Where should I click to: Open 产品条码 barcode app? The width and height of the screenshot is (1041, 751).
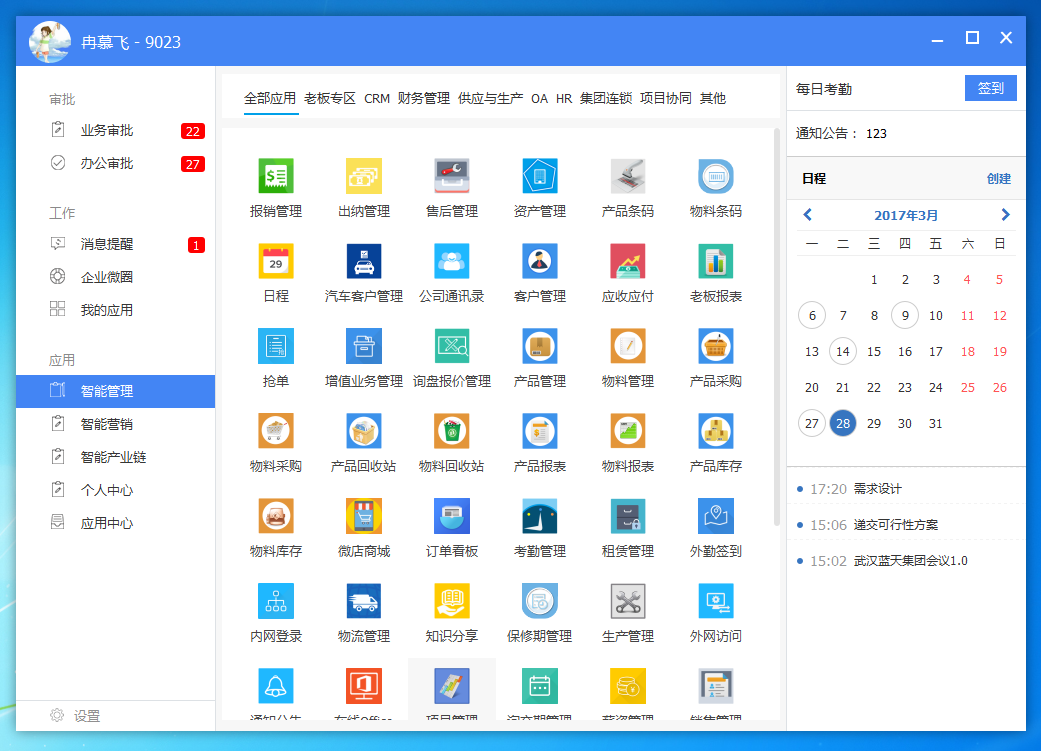pyautogui.click(x=627, y=177)
